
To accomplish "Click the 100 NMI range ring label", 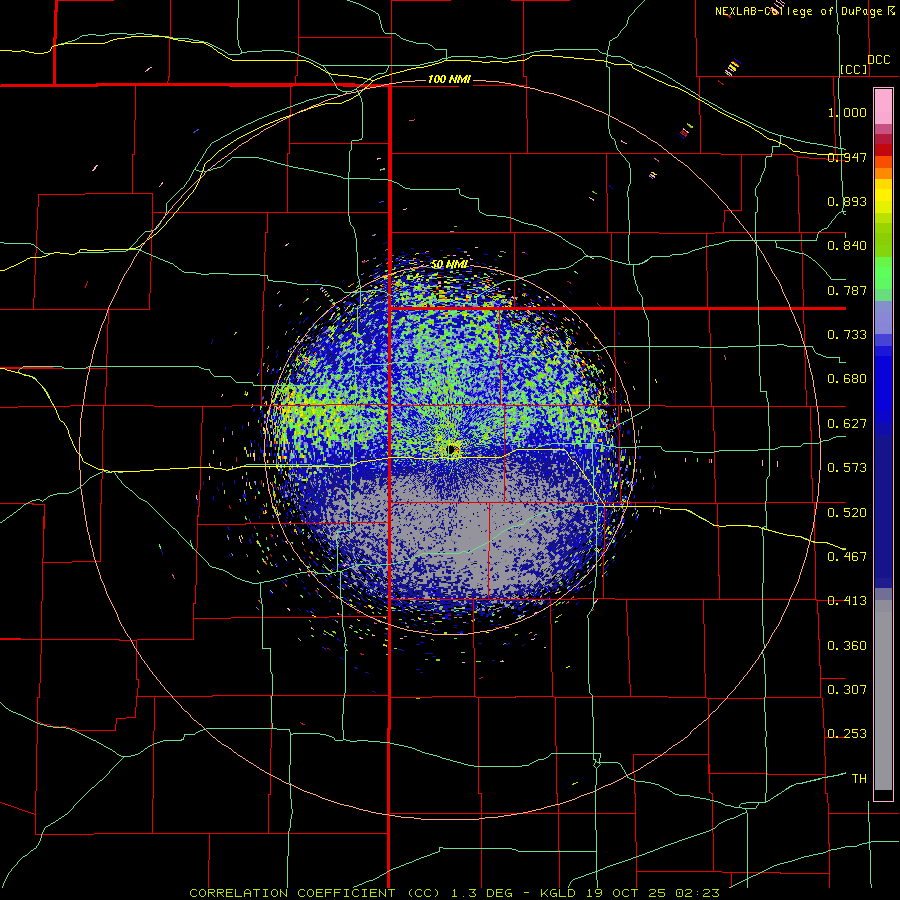I will click(449, 79).
